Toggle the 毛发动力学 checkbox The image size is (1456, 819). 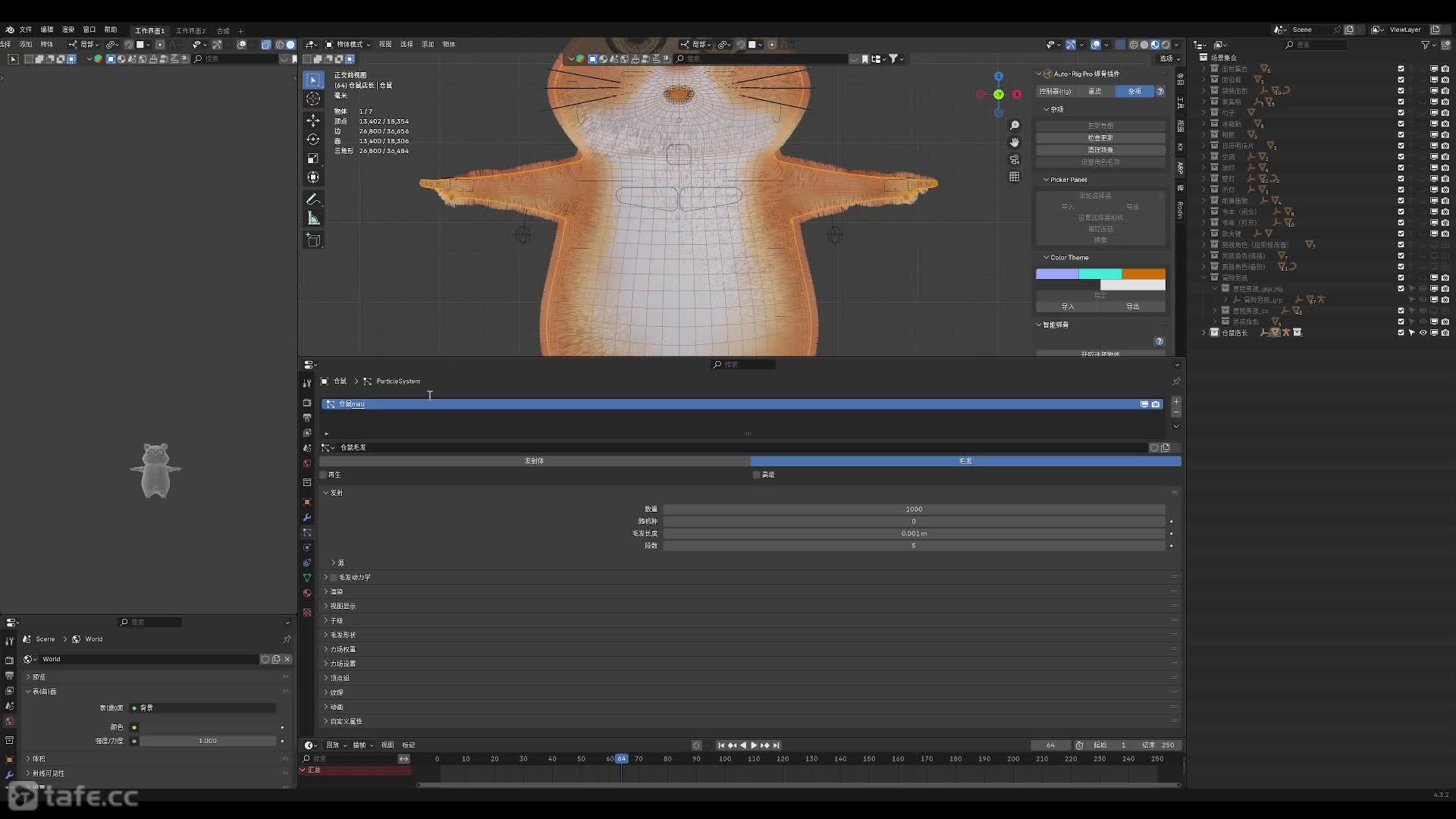[x=334, y=577]
